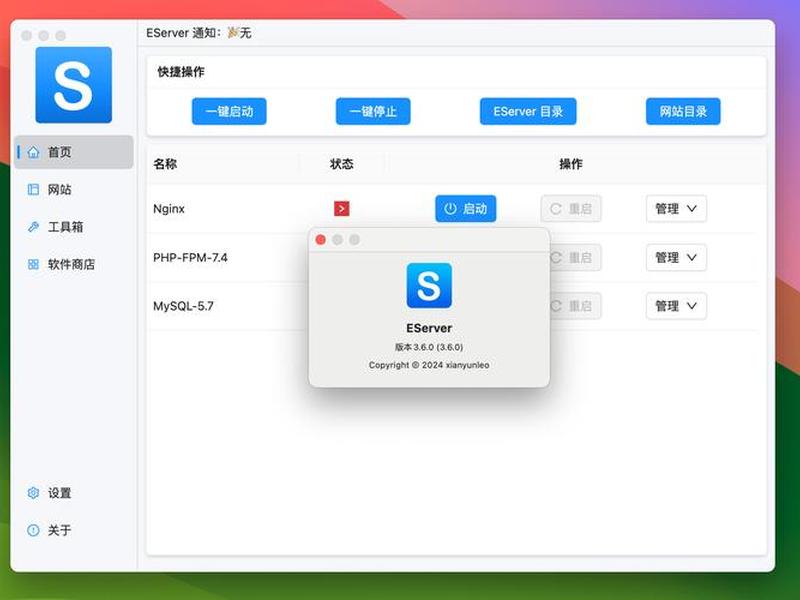Viewport: 800px width, 600px height.
Task: Click the 名称 column header
Action: point(165,164)
